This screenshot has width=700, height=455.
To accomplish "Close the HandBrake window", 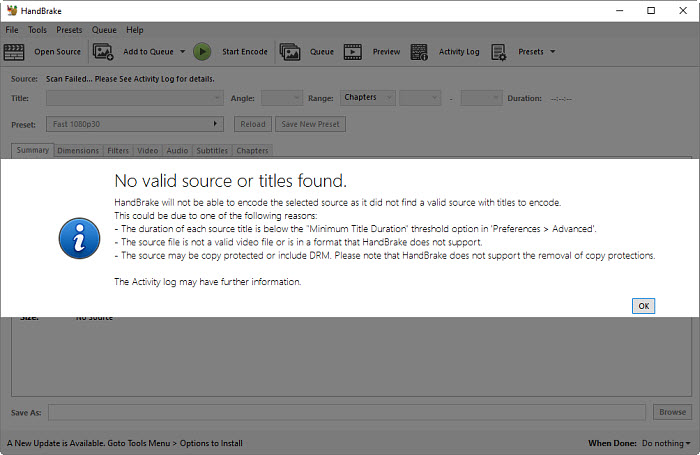I will (x=683, y=11).
